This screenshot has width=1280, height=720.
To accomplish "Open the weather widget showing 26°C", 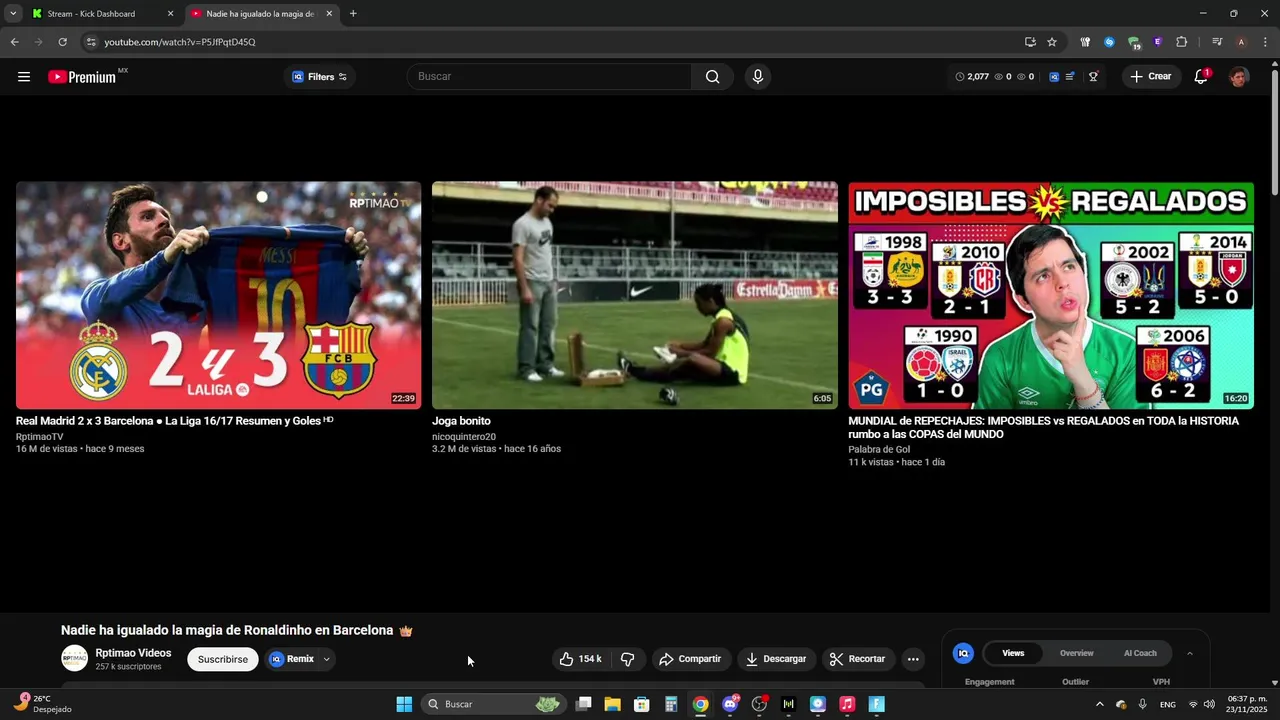I will (x=43, y=704).
